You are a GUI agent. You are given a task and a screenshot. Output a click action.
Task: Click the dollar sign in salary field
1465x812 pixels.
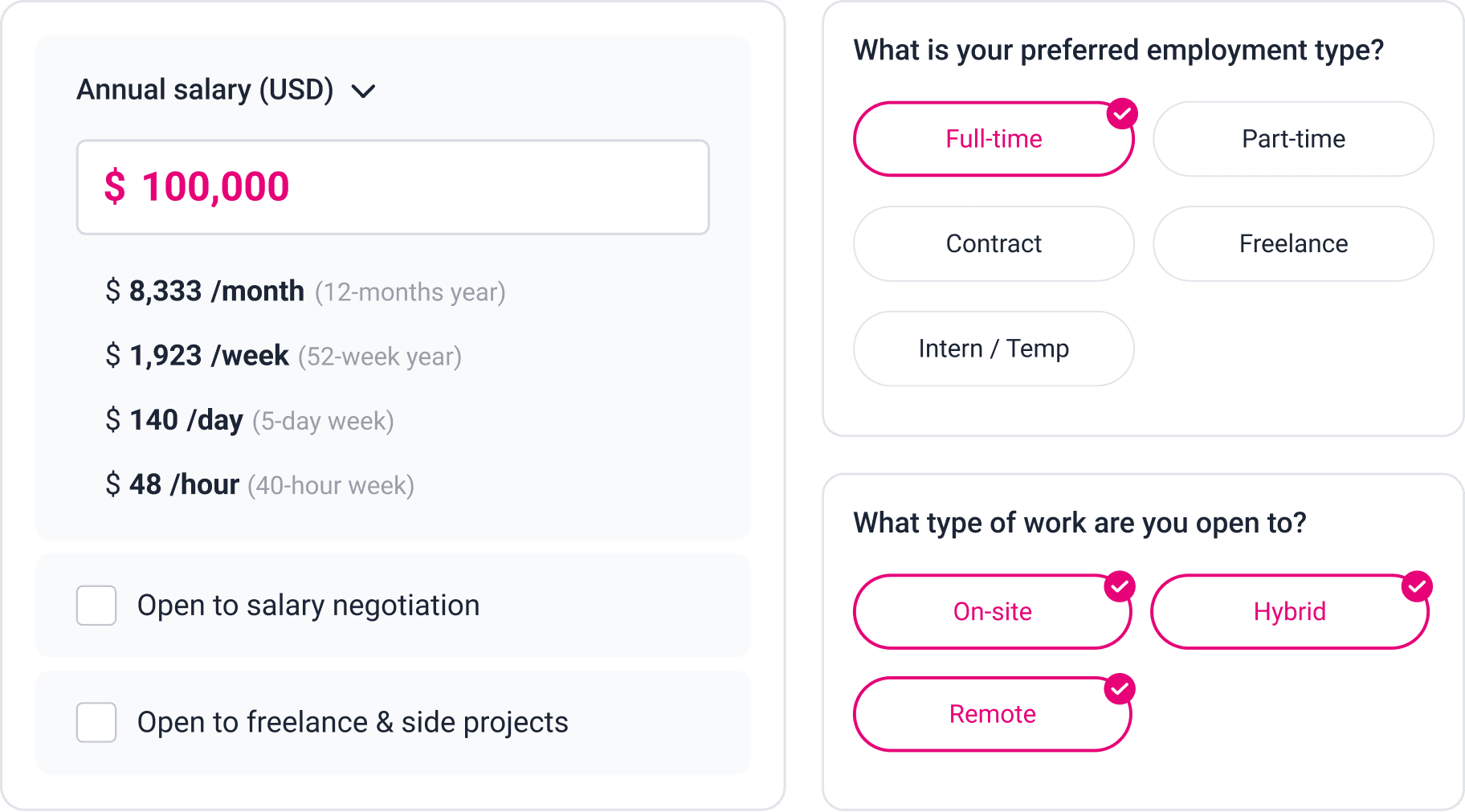pos(115,187)
